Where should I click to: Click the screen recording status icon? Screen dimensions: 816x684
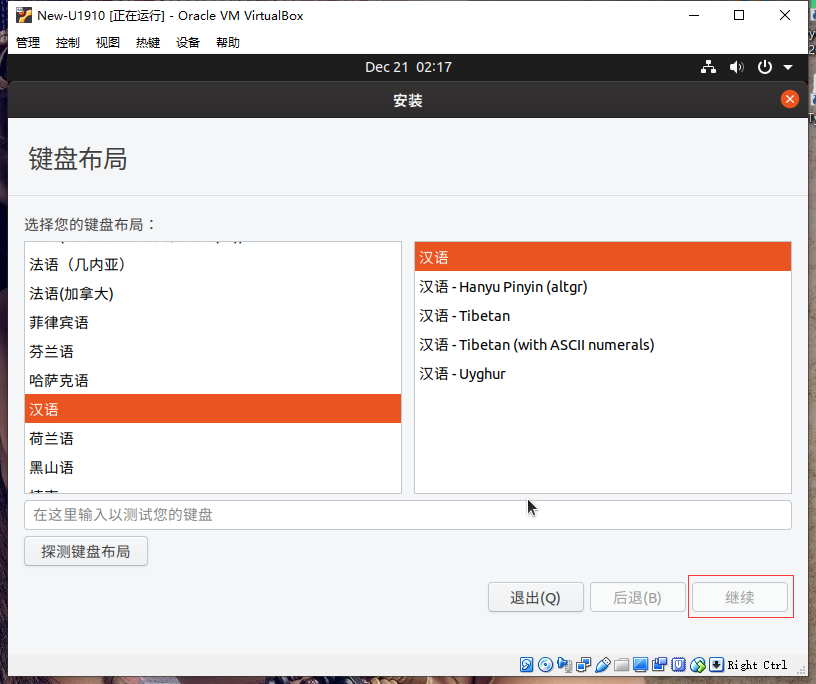point(659,665)
